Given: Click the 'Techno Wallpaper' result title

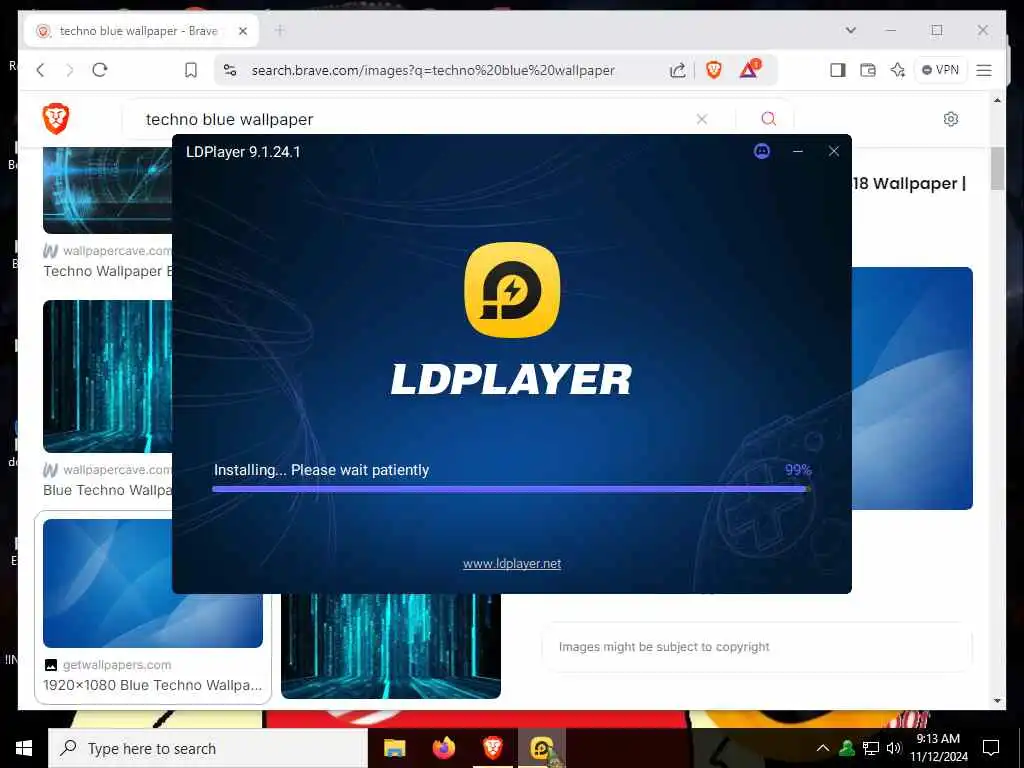Looking at the screenshot, I should pos(108,271).
